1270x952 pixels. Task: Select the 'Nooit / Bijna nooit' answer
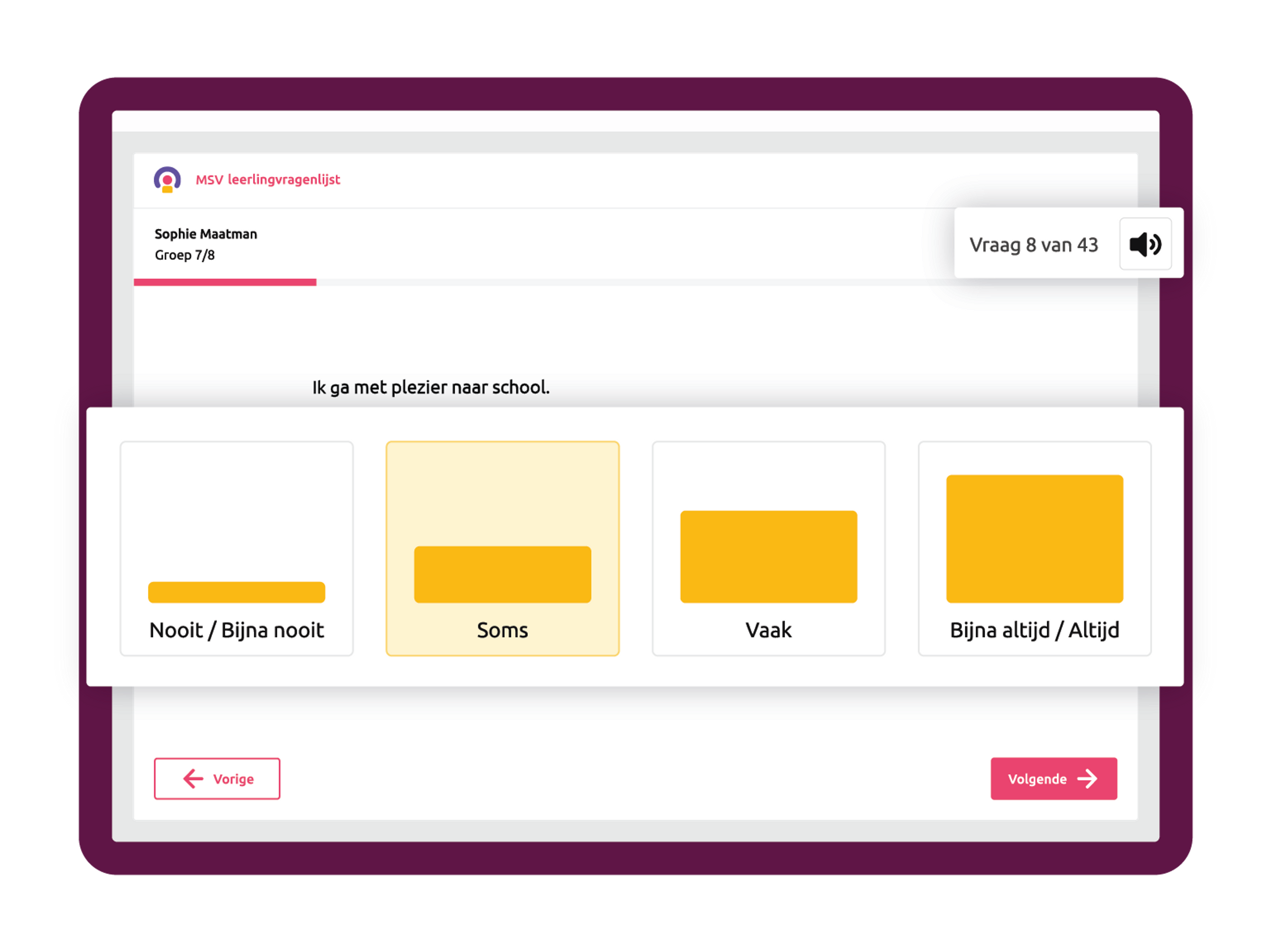[x=236, y=630]
